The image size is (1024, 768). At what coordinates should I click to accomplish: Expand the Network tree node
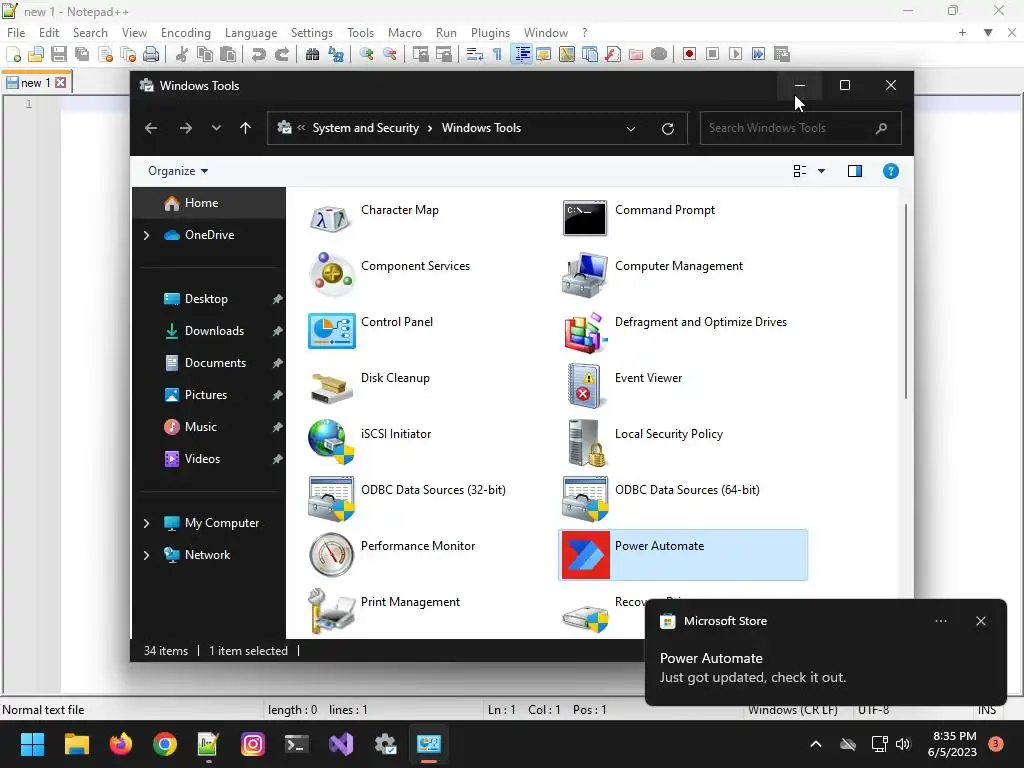pyautogui.click(x=146, y=555)
